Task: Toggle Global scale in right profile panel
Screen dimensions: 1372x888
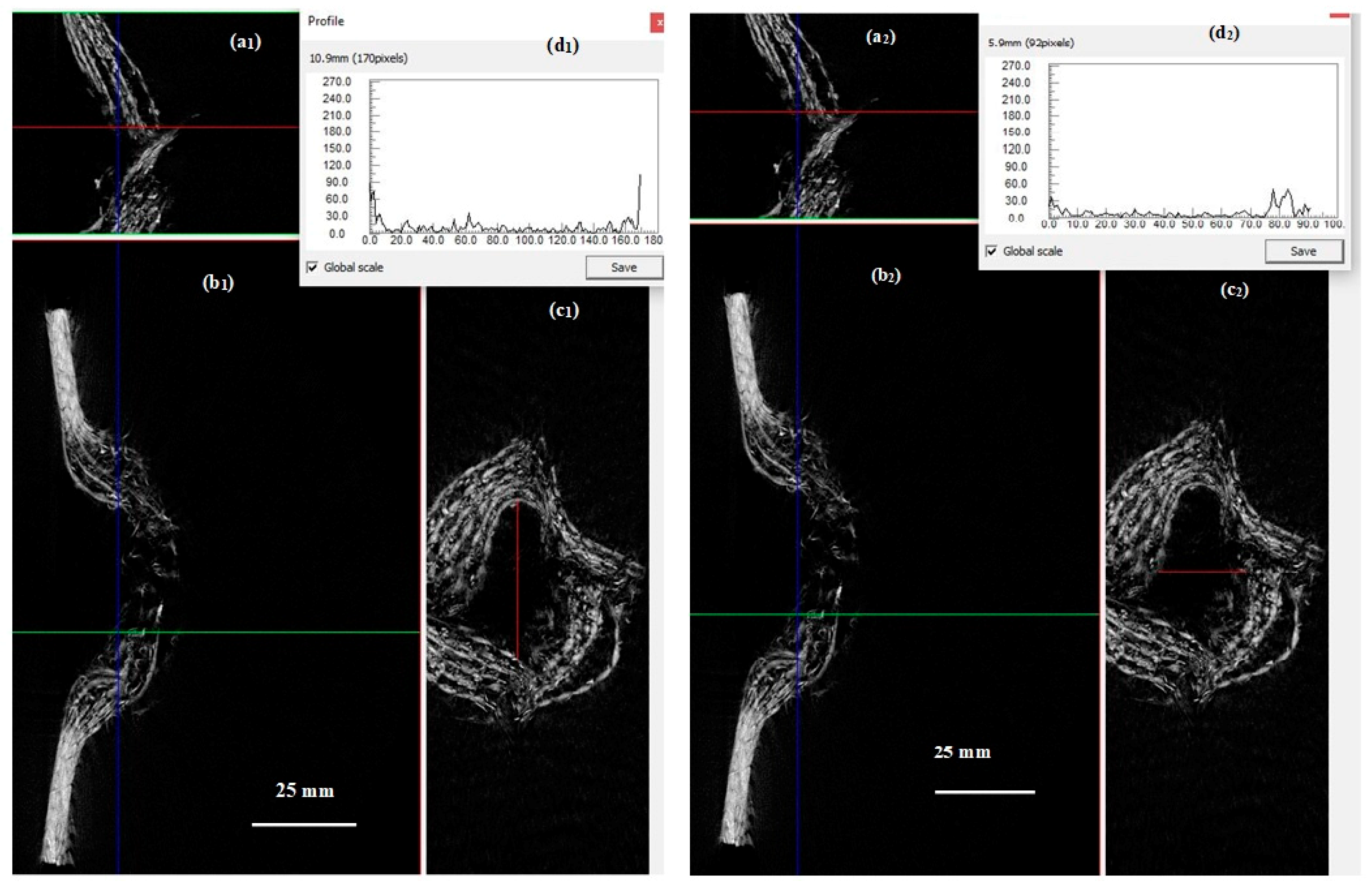Action: click(x=991, y=251)
